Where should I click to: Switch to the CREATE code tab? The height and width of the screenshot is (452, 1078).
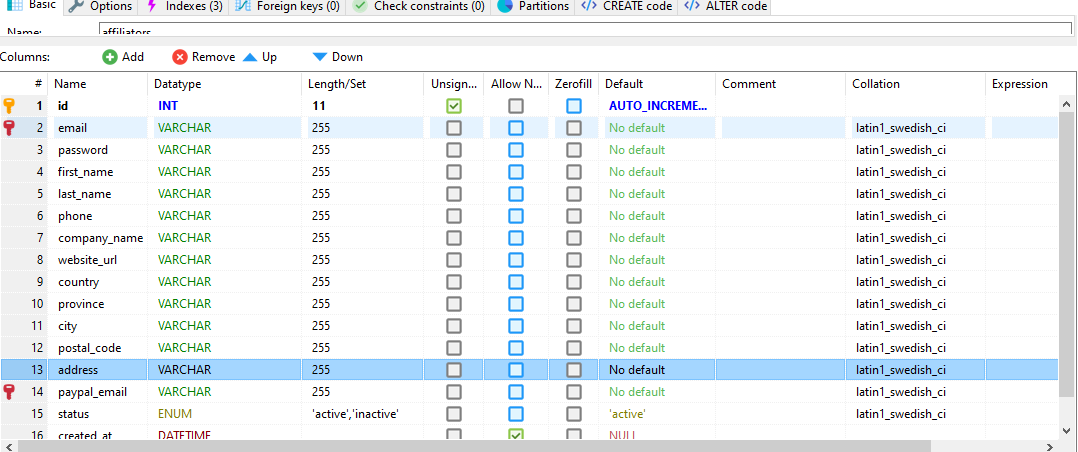[x=627, y=6]
